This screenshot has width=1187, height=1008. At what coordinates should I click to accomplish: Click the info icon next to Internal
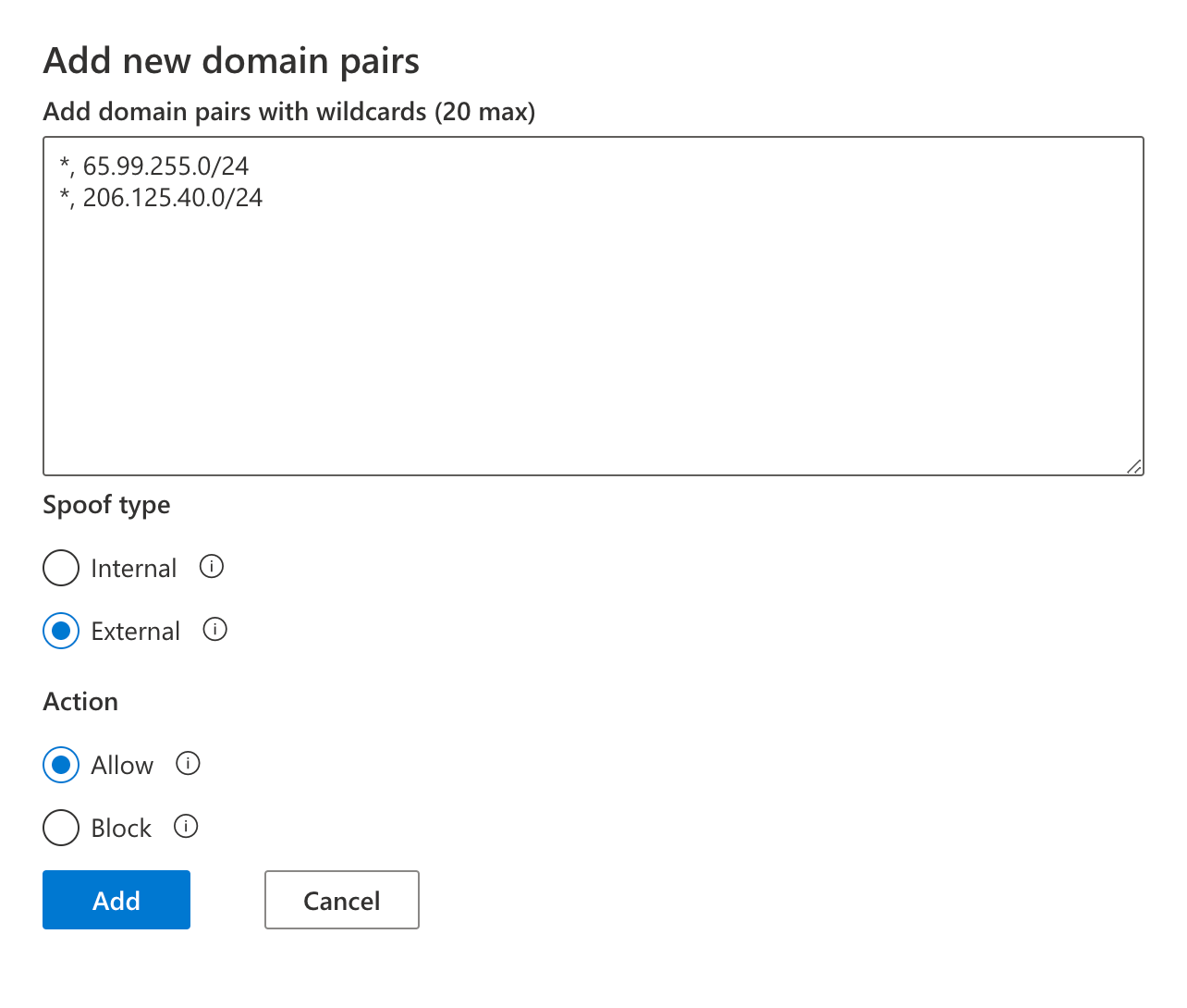(211, 567)
